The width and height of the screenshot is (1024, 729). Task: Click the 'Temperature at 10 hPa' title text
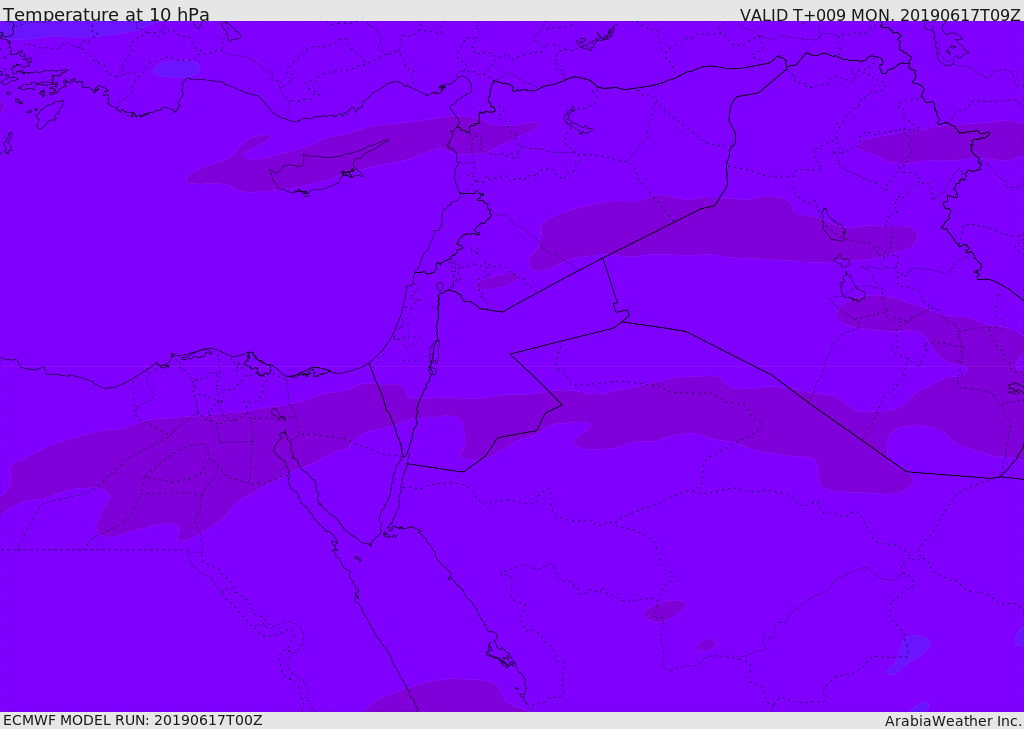point(106,14)
